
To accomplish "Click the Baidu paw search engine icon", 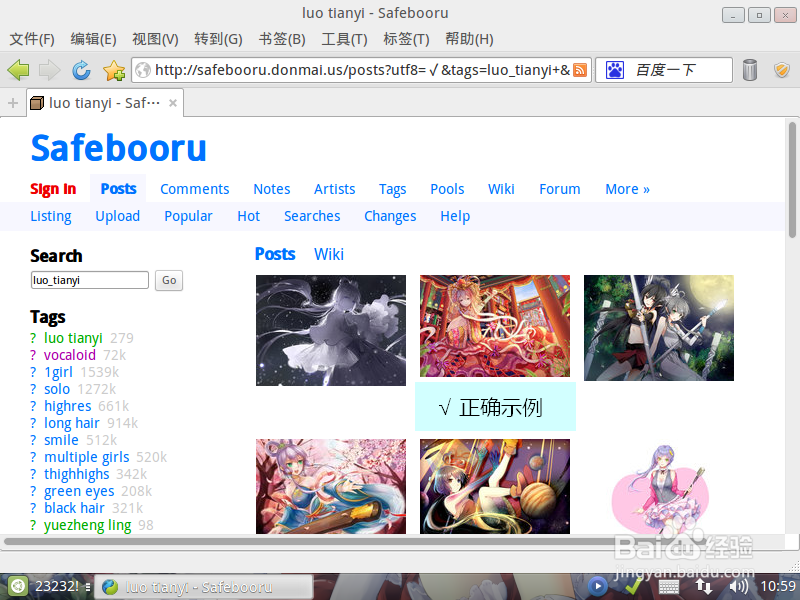I will [615, 70].
